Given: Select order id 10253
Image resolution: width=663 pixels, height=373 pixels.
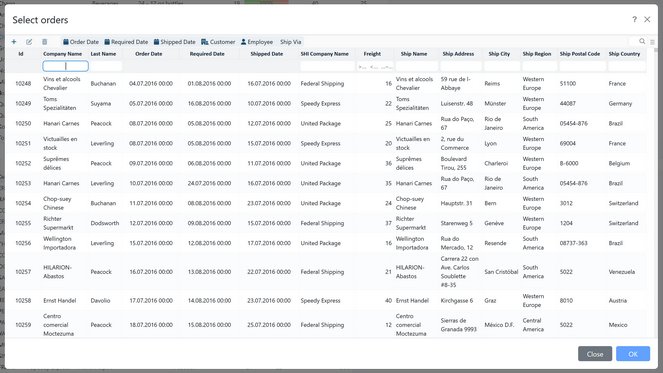Looking at the screenshot, I should click(23, 183).
